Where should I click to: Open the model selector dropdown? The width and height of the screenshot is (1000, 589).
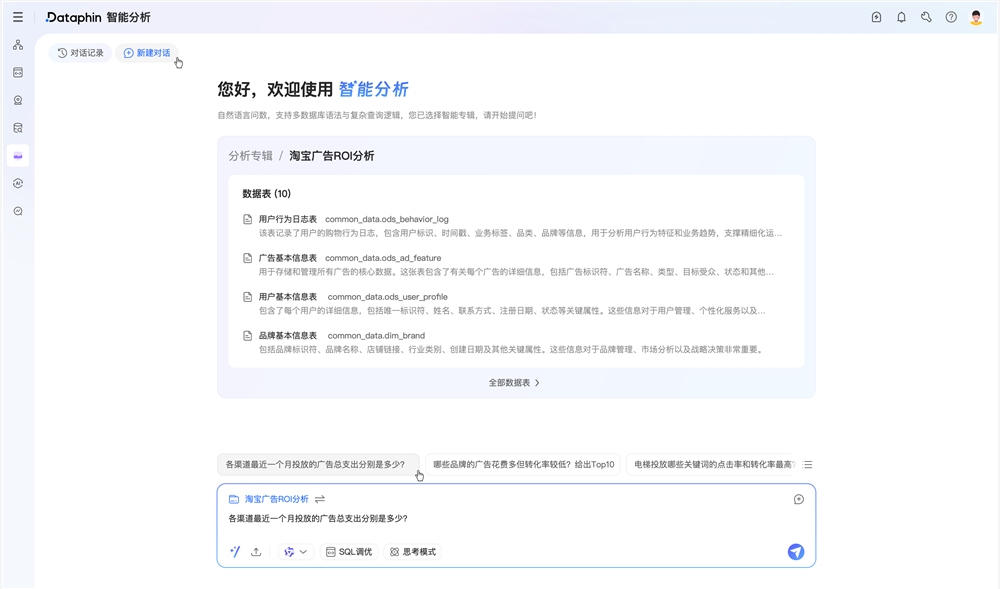pyautogui.click(x=296, y=552)
